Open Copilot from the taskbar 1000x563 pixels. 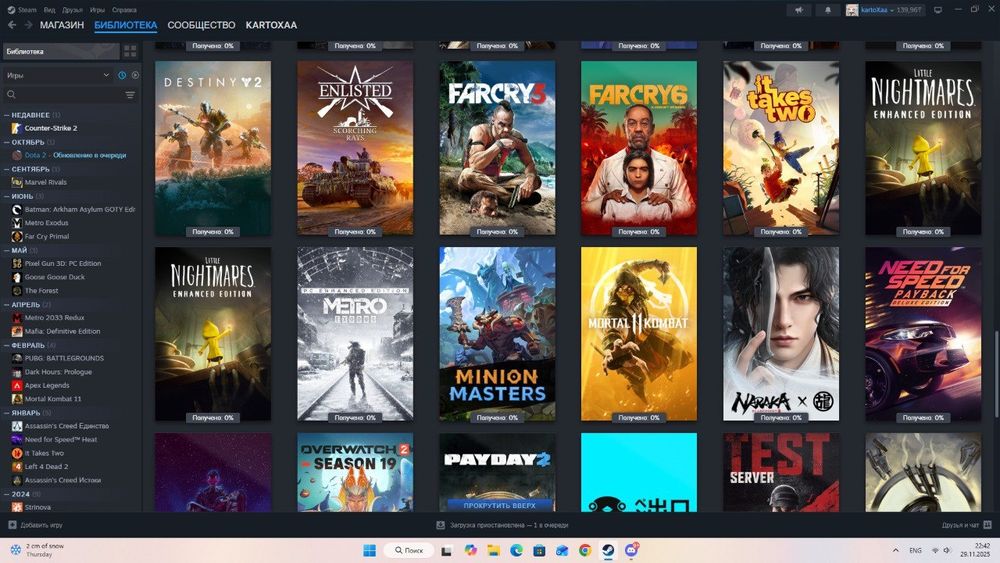pyautogui.click(x=471, y=550)
